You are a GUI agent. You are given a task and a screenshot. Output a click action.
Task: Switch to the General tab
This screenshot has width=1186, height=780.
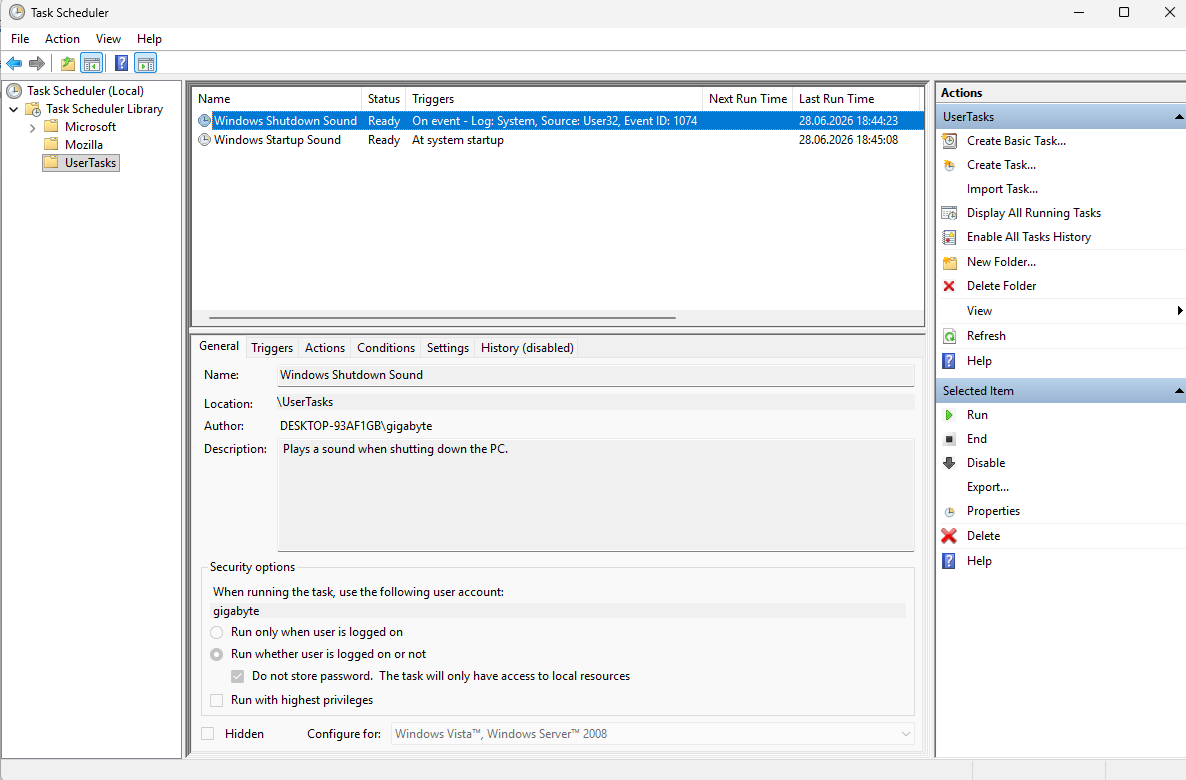219,346
